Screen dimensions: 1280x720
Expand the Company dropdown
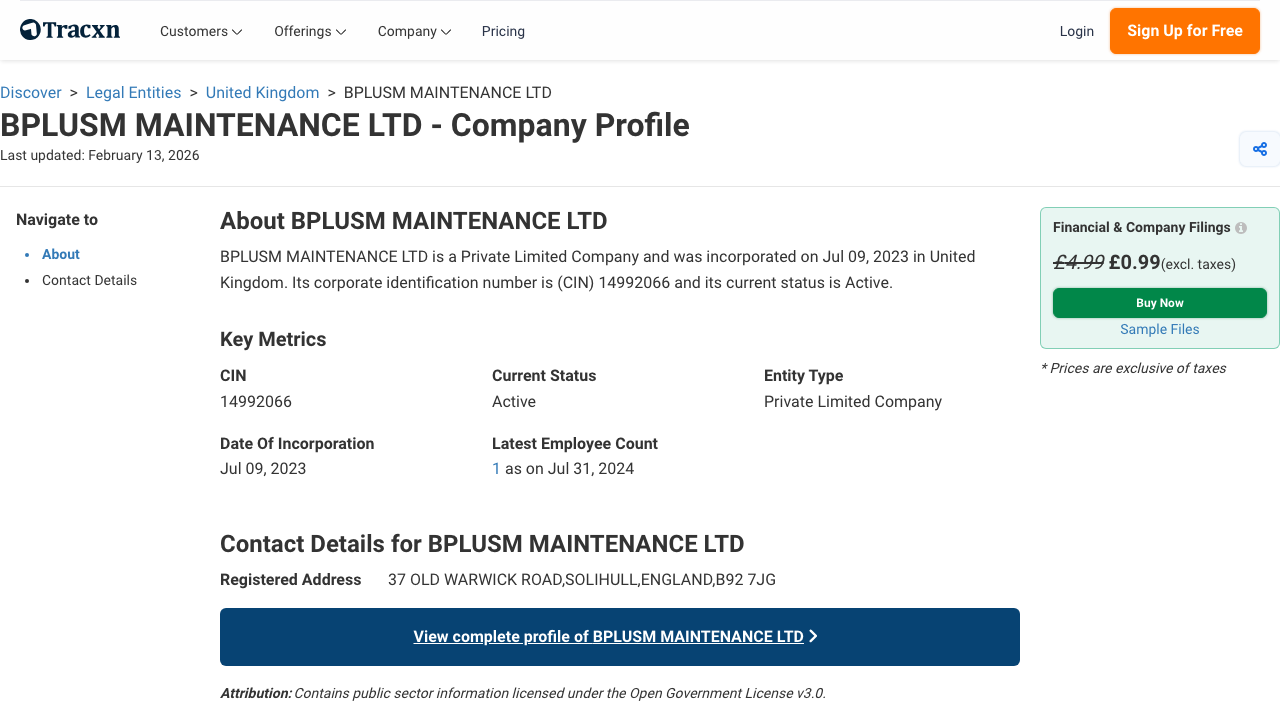point(413,31)
